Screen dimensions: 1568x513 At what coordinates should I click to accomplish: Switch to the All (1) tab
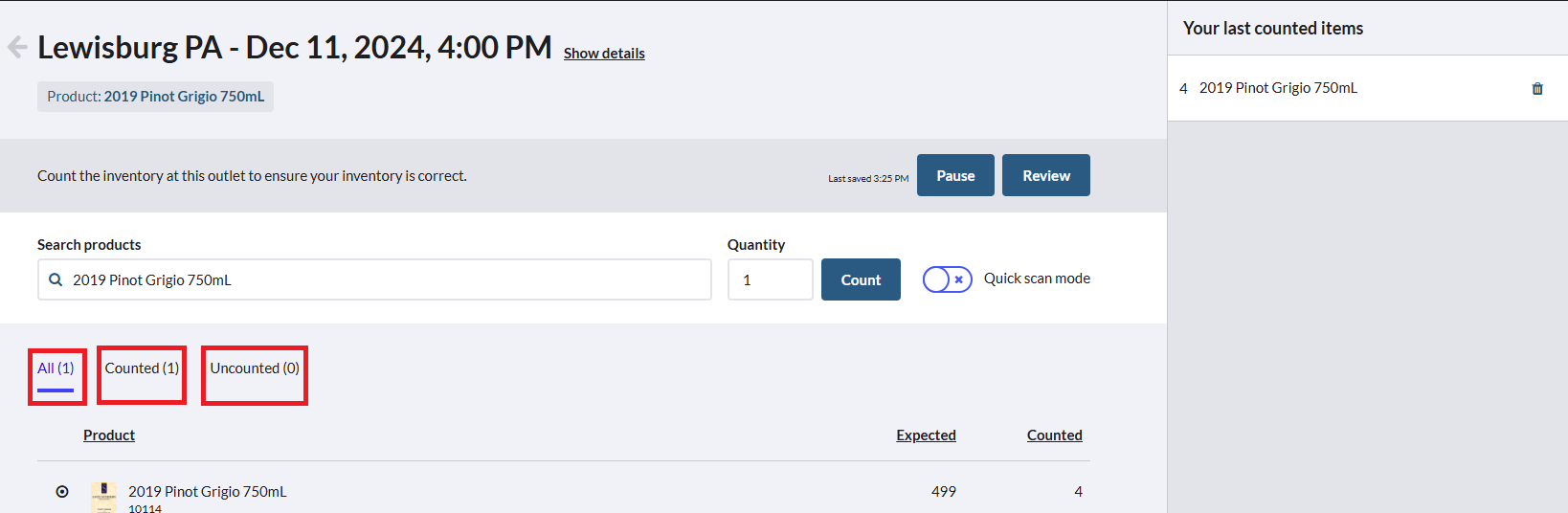click(56, 368)
